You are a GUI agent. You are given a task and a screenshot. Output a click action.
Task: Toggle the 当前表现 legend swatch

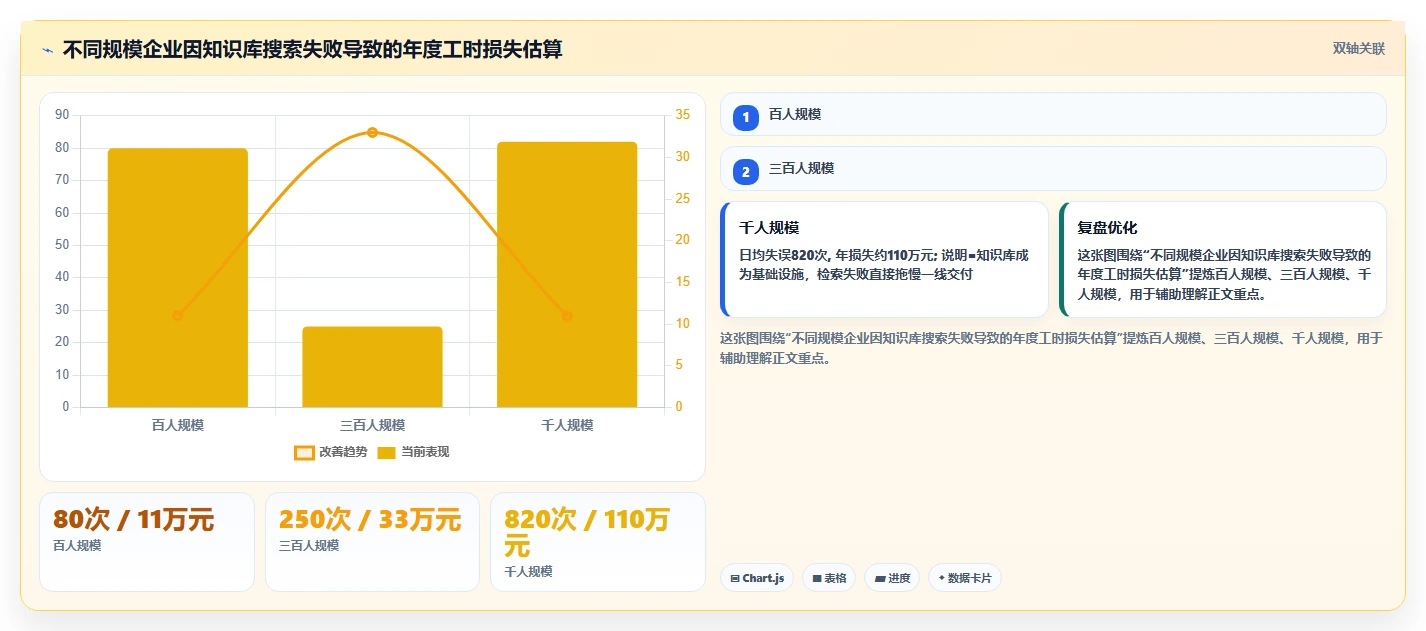pyautogui.click(x=387, y=452)
